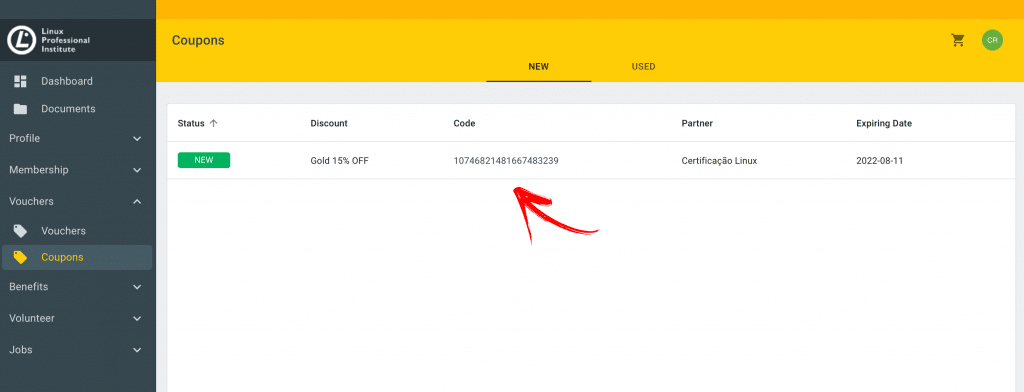Screen dimensions: 1024x392
Task: Click the Code column header
Action: (464, 123)
